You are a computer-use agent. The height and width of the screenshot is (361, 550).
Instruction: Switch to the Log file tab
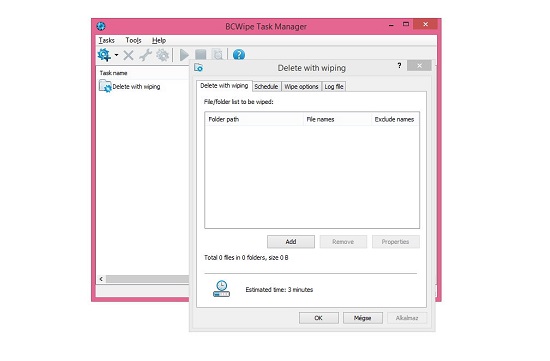point(334,86)
